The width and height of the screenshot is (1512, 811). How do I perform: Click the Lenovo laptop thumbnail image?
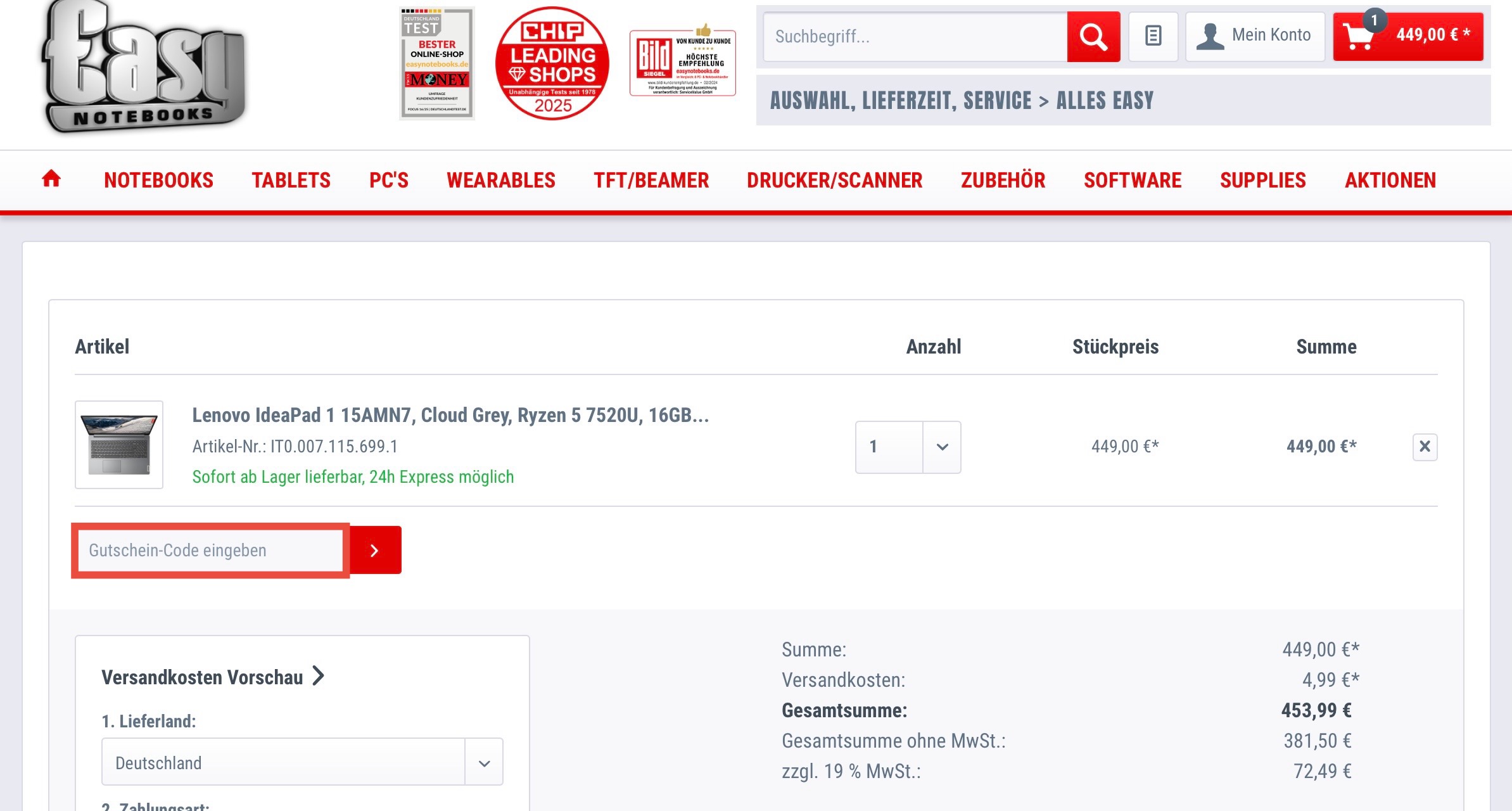click(119, 444)
